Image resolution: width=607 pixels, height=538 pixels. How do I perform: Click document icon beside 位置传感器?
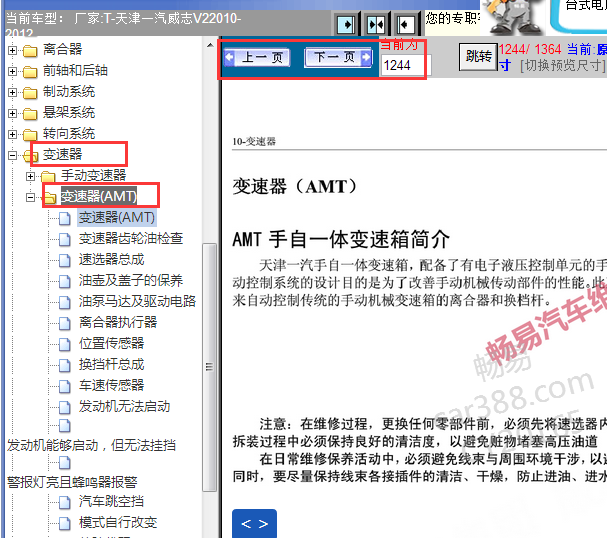point(65,344)
